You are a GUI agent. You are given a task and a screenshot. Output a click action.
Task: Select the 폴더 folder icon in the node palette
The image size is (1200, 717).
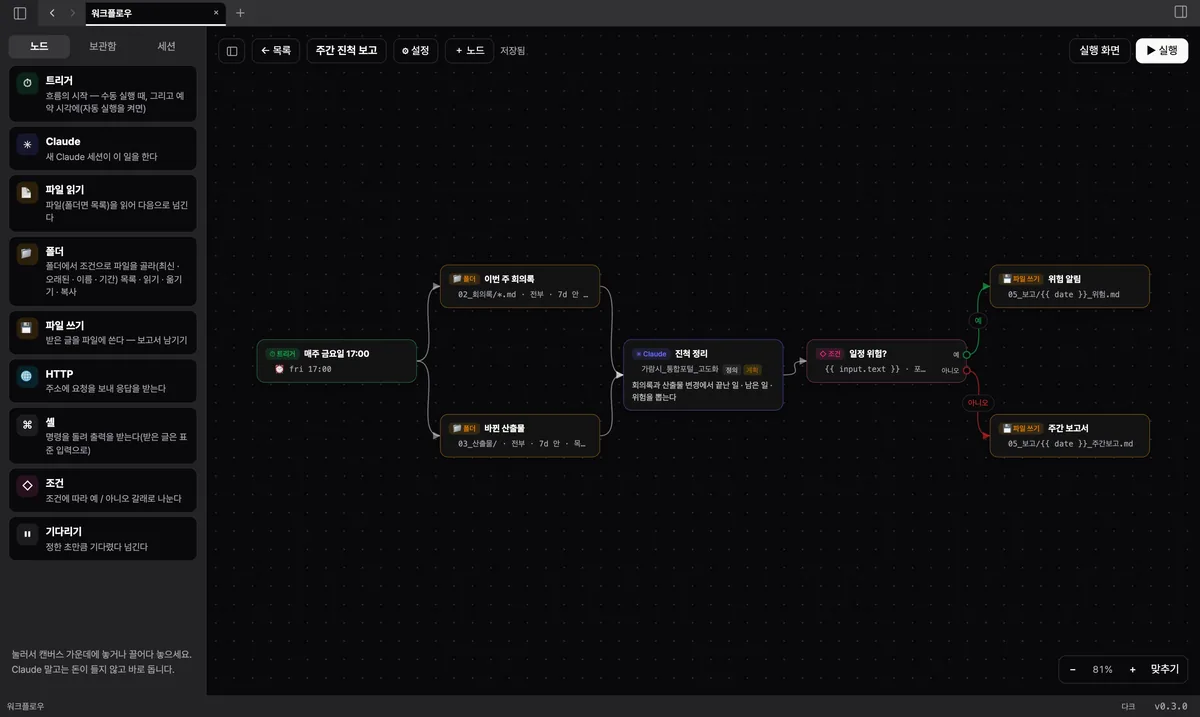[x=27, y=254]
